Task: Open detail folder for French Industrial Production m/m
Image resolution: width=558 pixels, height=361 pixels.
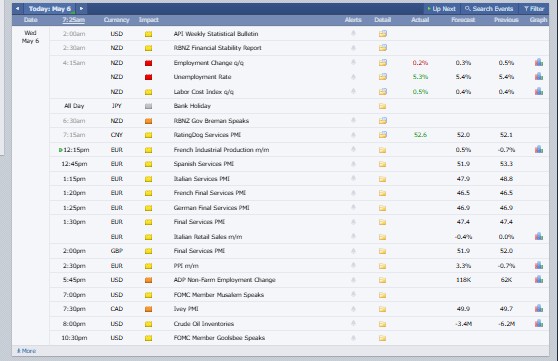Action: click(383, 150)
